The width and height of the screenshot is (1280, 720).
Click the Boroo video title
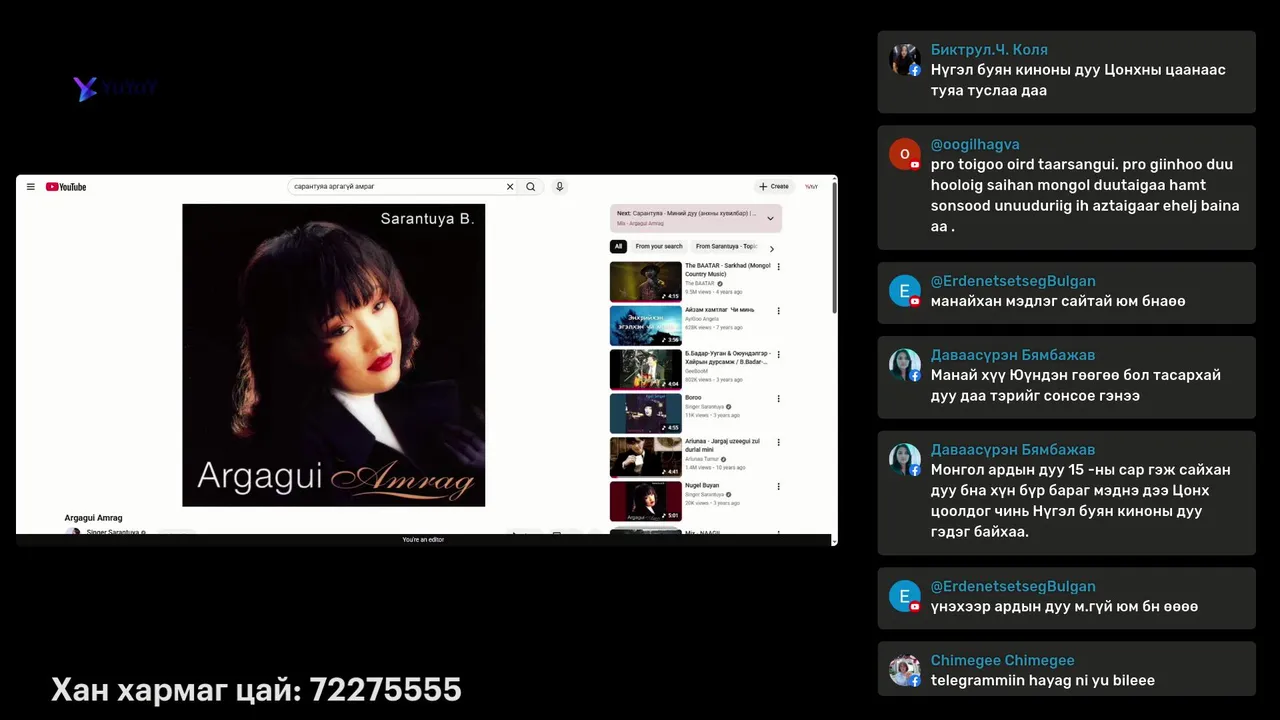pos(693,398)
